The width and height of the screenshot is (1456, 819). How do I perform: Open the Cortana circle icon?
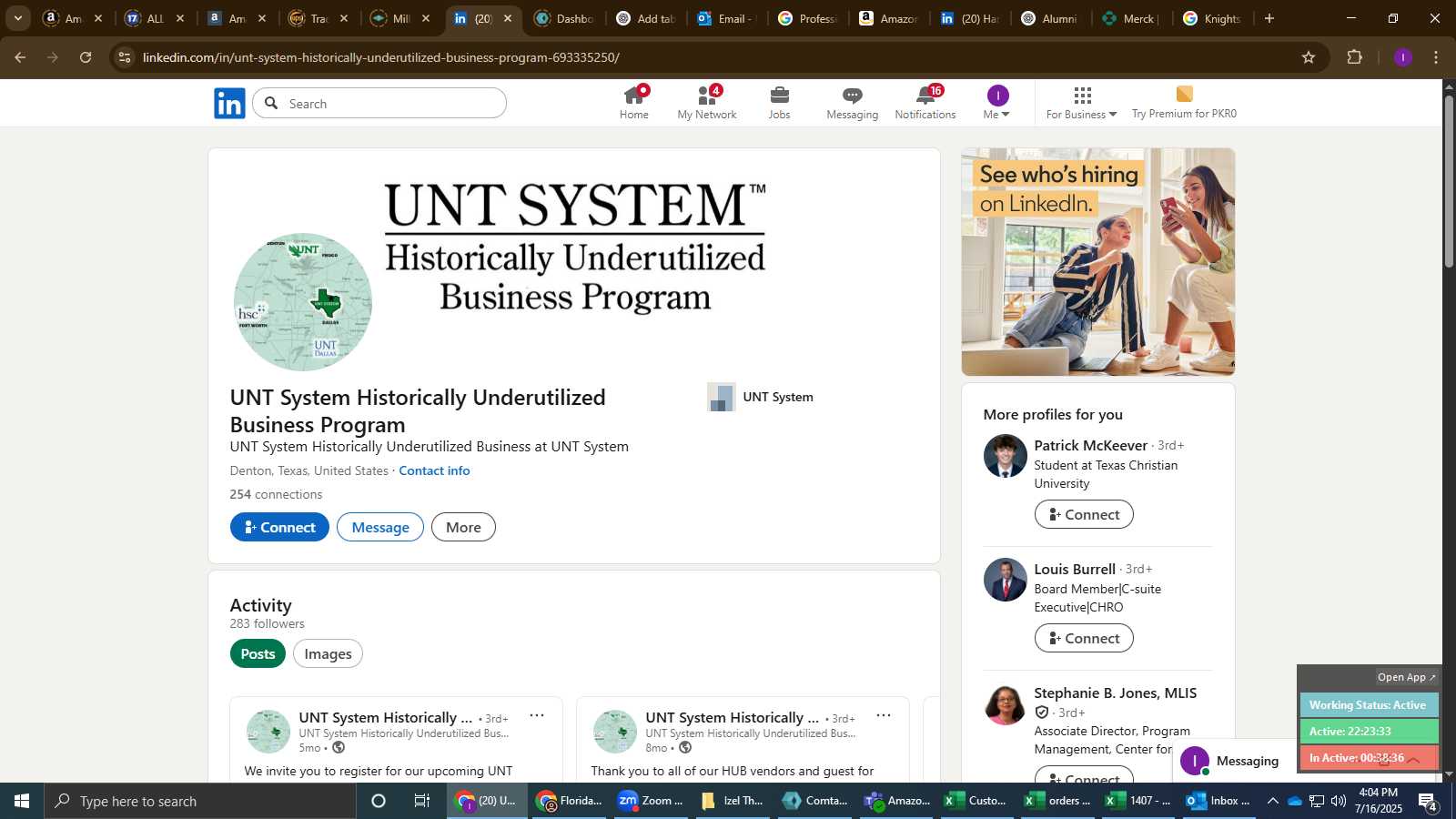pyautogui.click(x=379, y=801)
